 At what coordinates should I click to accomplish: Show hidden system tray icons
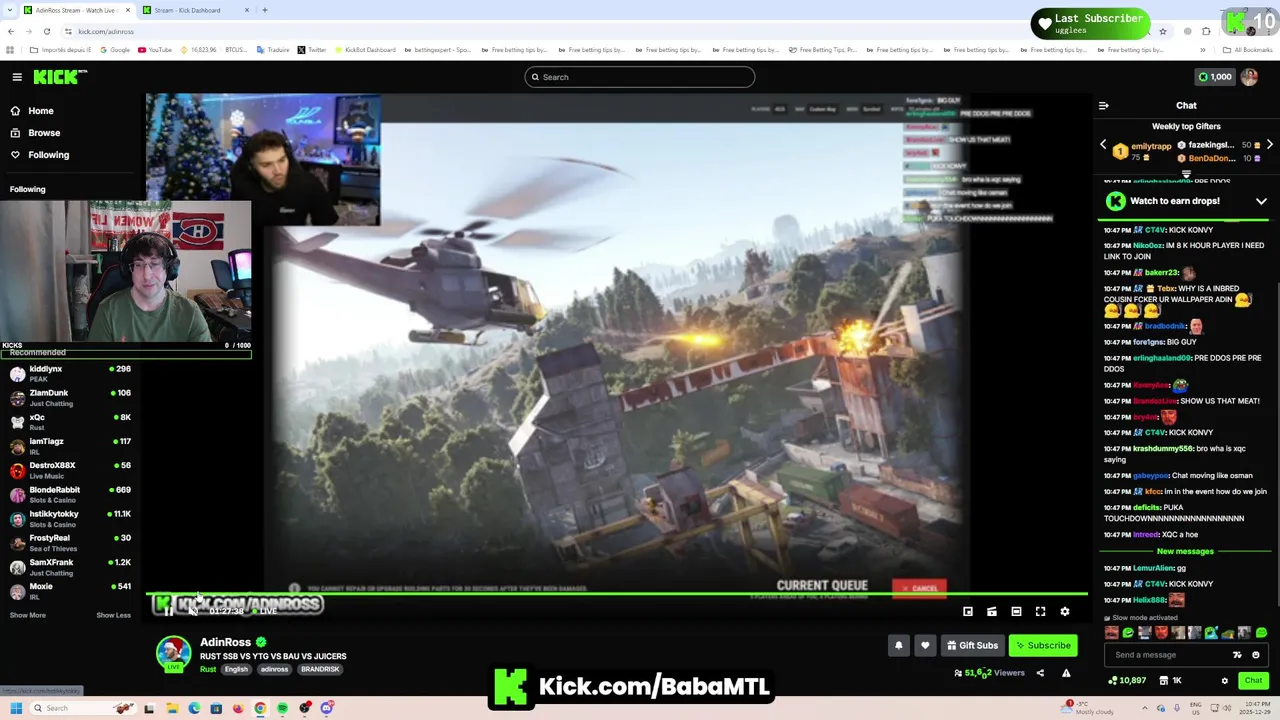point(1147,708)
